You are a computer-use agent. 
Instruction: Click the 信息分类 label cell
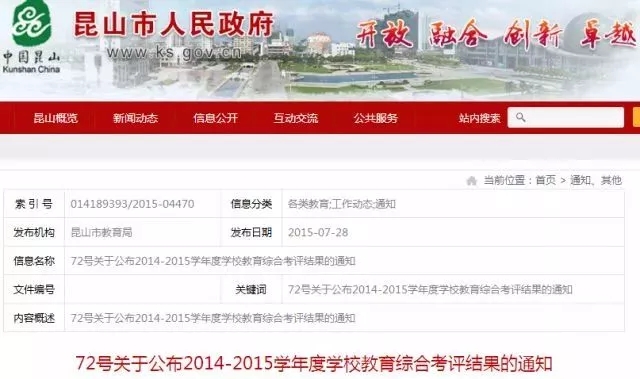click(x=251, y=204)
